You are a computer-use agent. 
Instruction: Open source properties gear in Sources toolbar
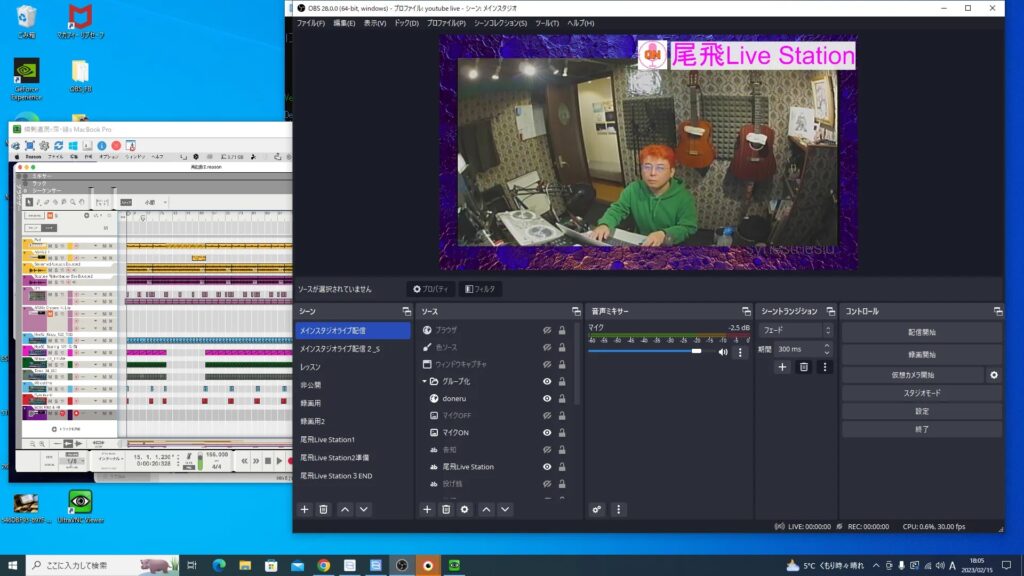465,509
